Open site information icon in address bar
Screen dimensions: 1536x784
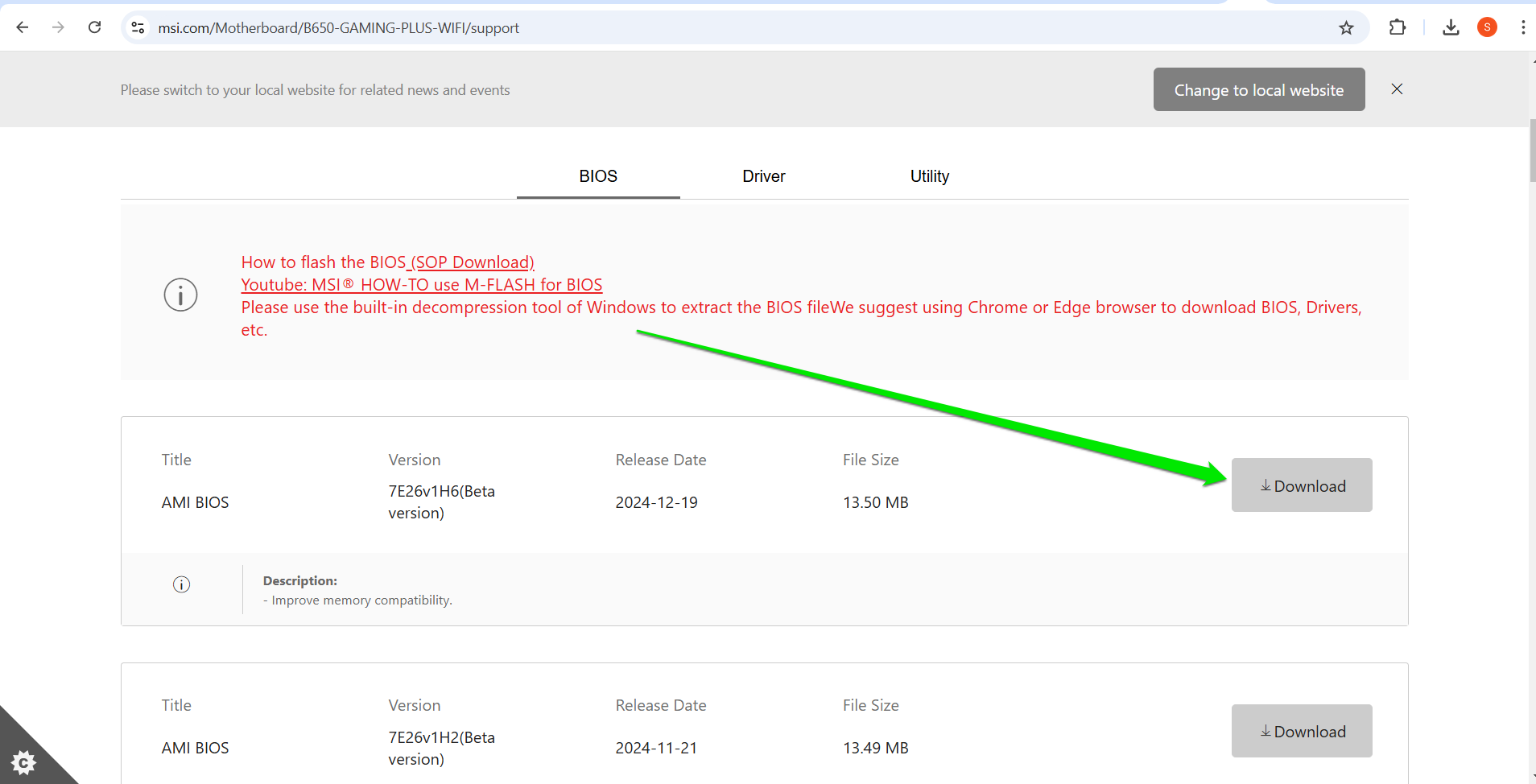click(138, 27)
